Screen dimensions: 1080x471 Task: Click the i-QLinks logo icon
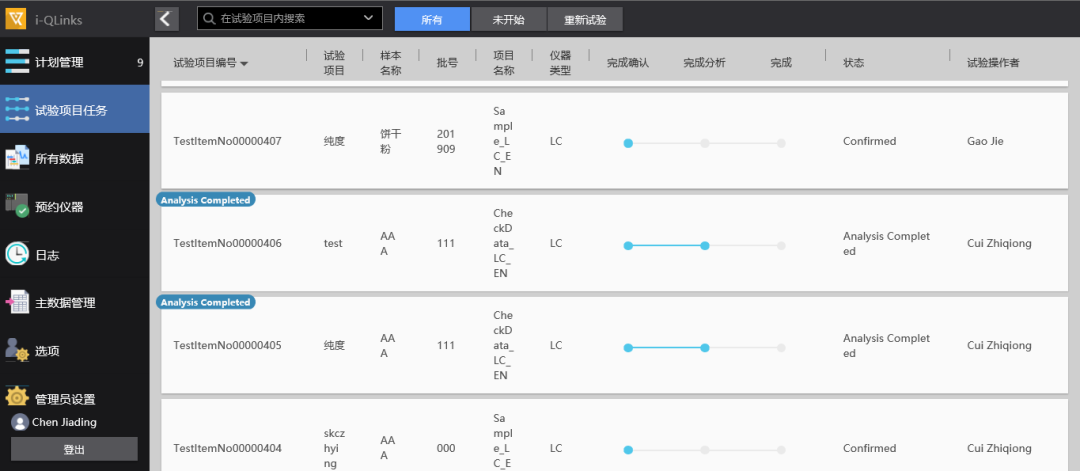(16, 19)
